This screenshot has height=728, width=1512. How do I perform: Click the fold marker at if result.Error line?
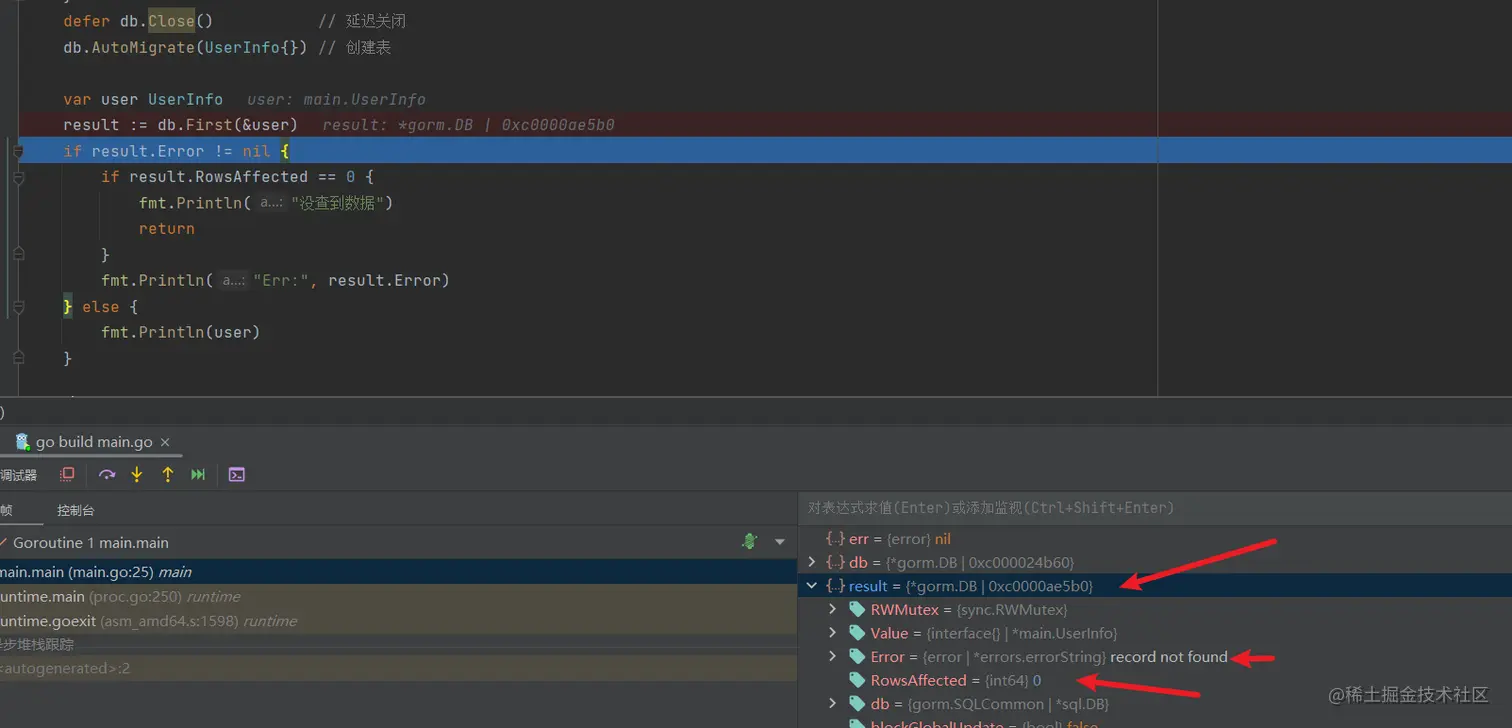pos(18,151)
